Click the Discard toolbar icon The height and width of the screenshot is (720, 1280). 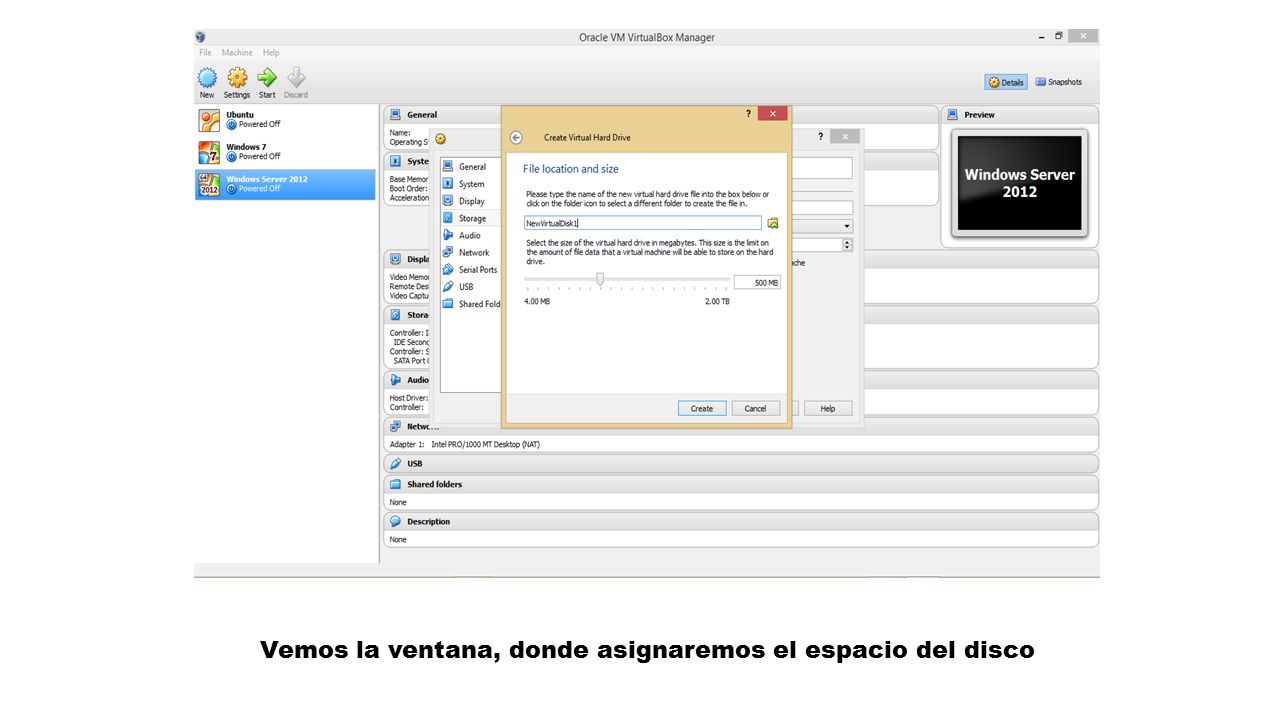point(296,78)
